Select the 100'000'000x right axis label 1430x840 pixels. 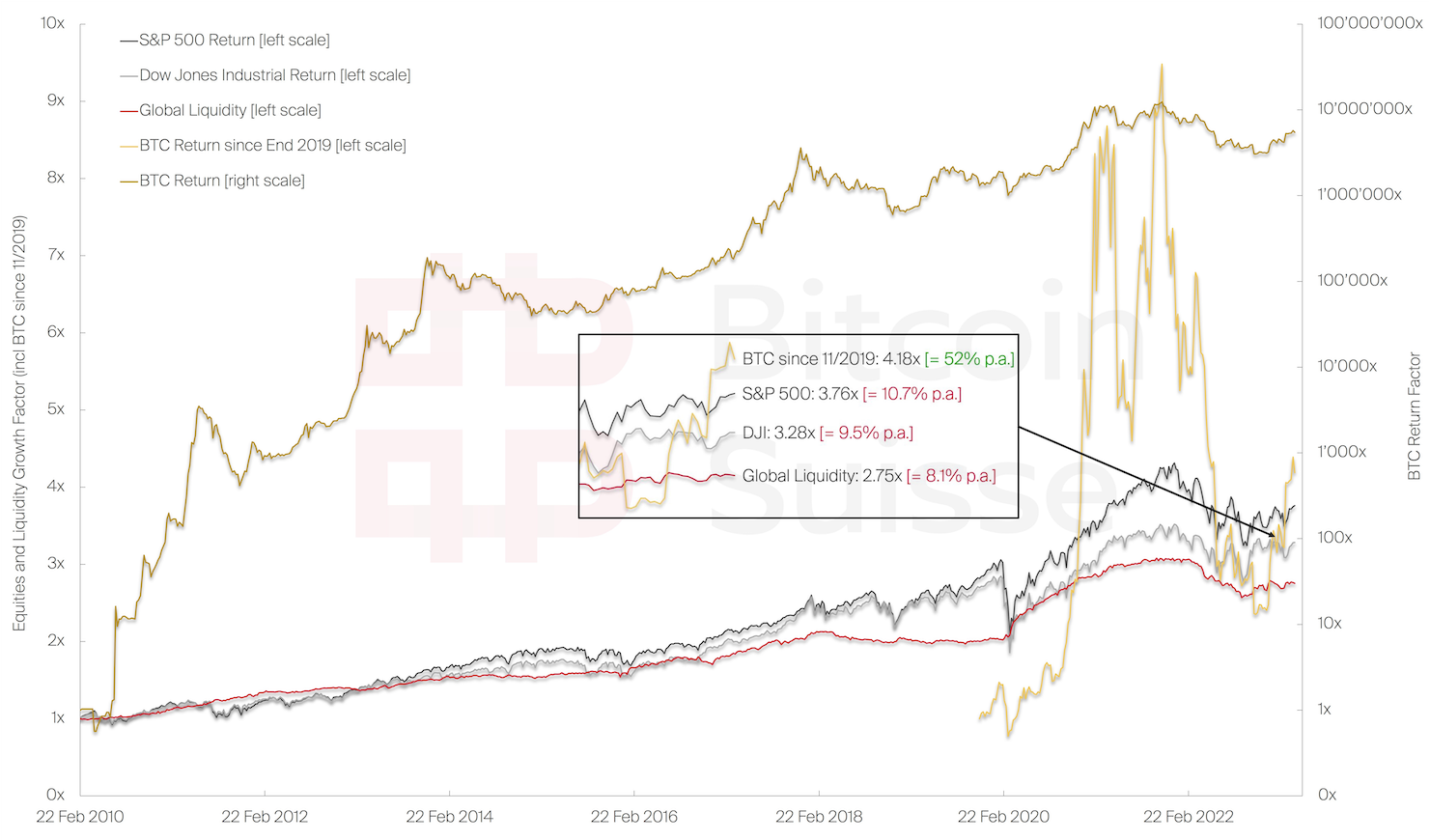1369,23
